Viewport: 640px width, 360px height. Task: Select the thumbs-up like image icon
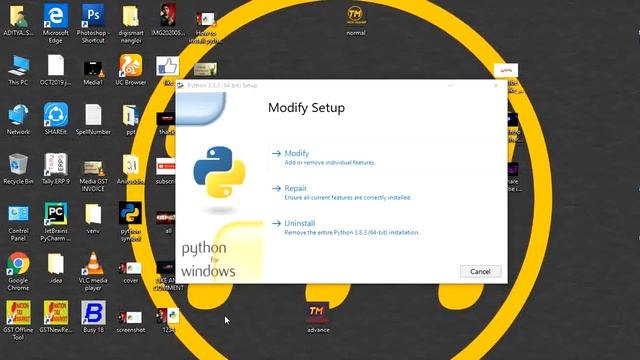[168, 67]
